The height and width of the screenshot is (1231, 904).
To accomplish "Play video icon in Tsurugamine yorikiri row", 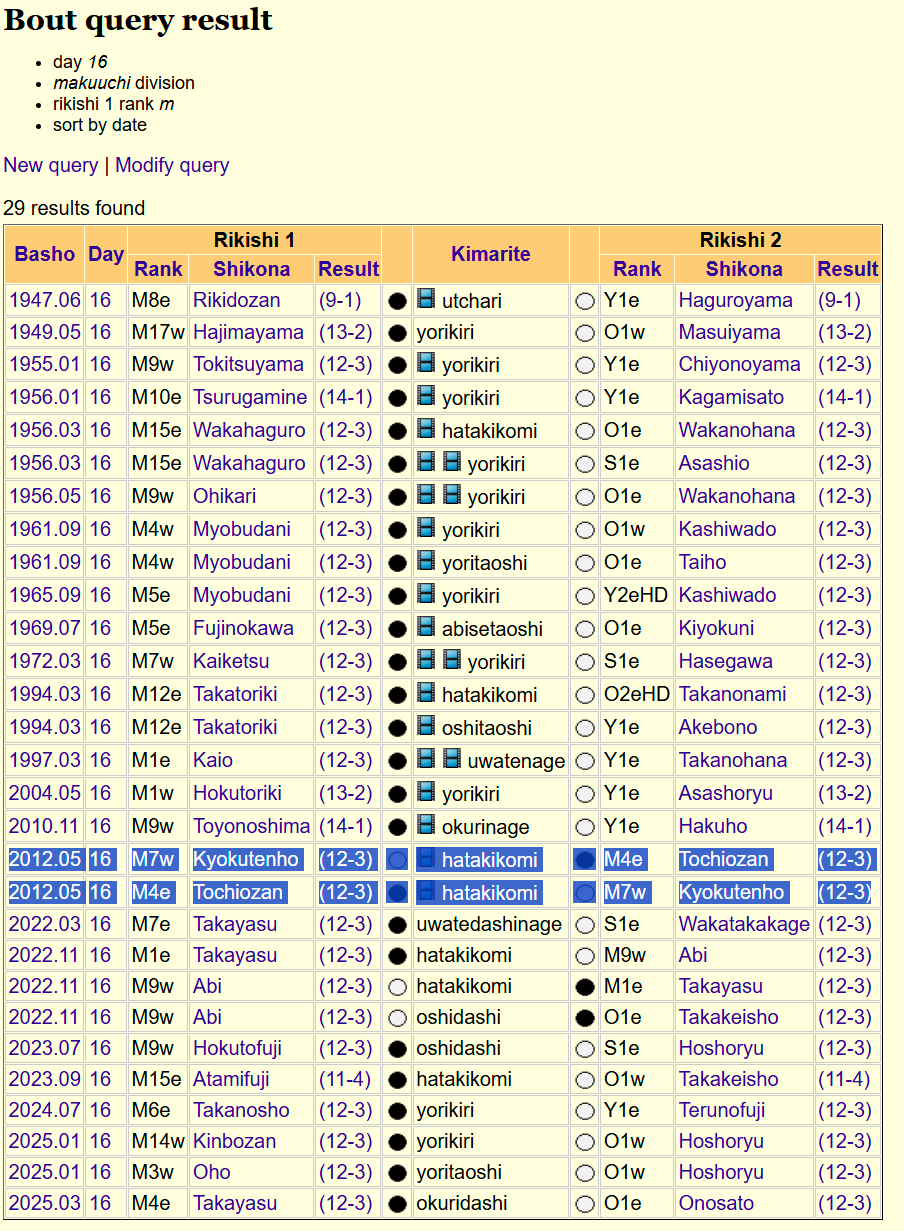I will [426, 397].
